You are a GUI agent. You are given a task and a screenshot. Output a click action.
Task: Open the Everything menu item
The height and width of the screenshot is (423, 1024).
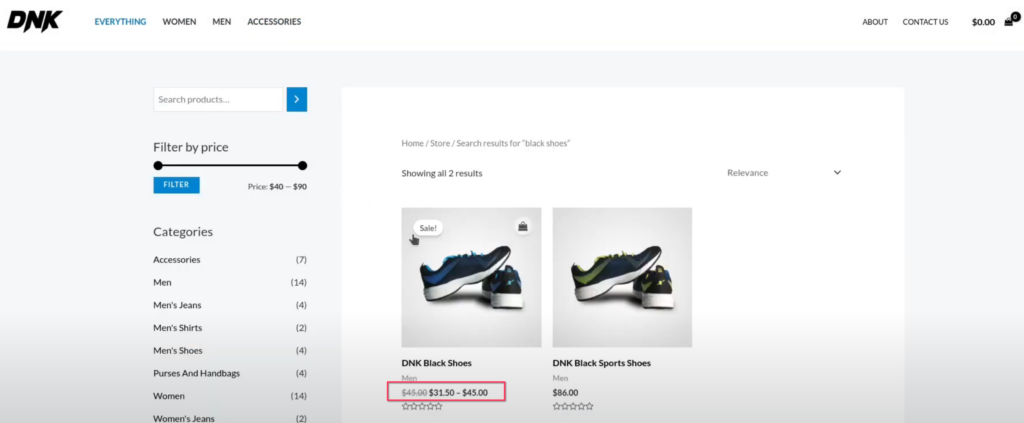pos(120,22)
